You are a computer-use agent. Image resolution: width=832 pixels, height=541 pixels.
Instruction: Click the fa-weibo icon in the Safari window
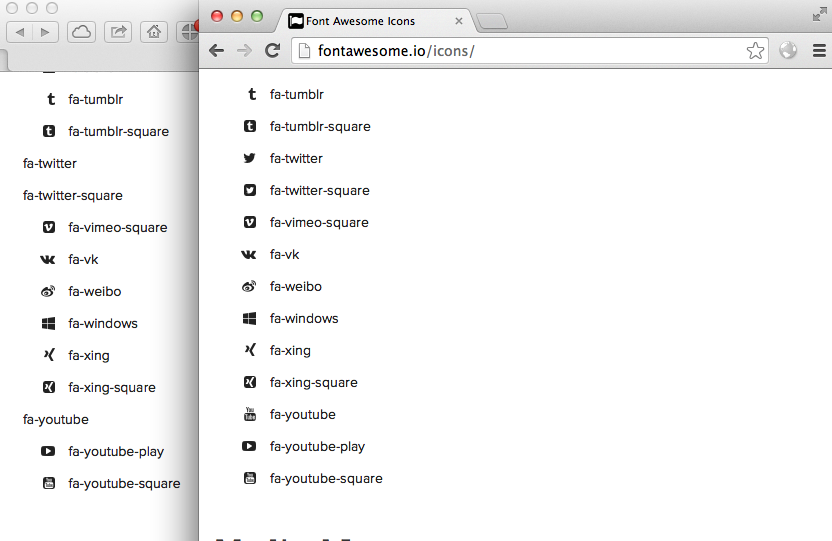[x=48, y=291]
